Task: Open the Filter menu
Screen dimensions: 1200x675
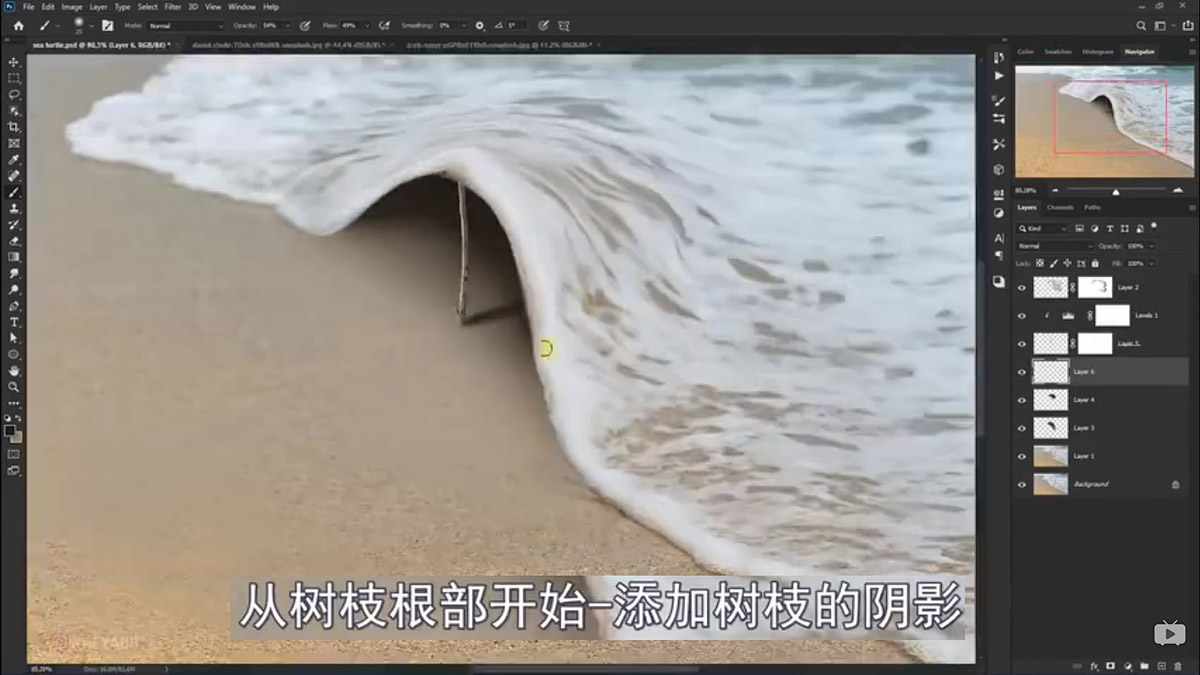Action: coord(173,6)
